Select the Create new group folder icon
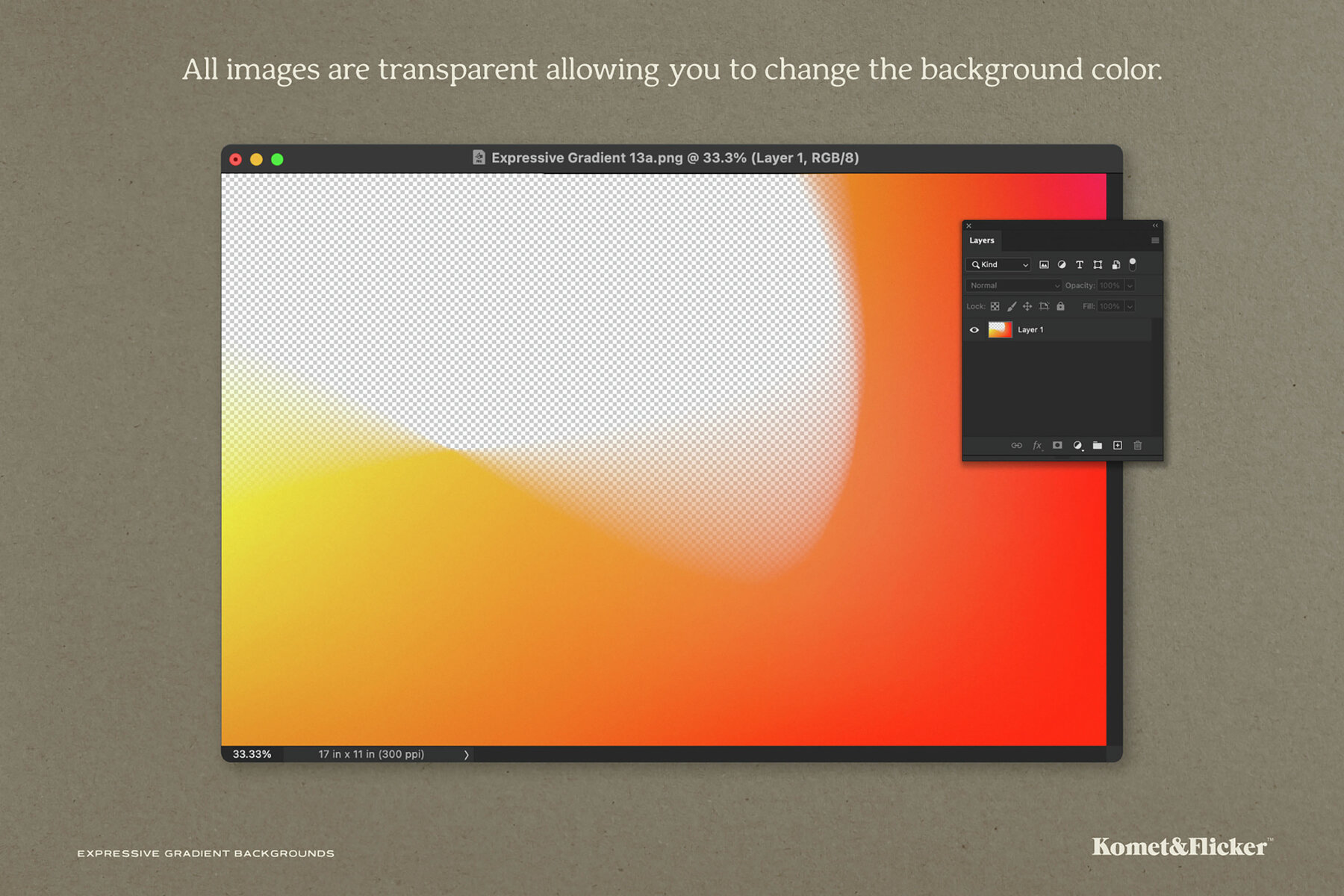 pos(1098,445)
